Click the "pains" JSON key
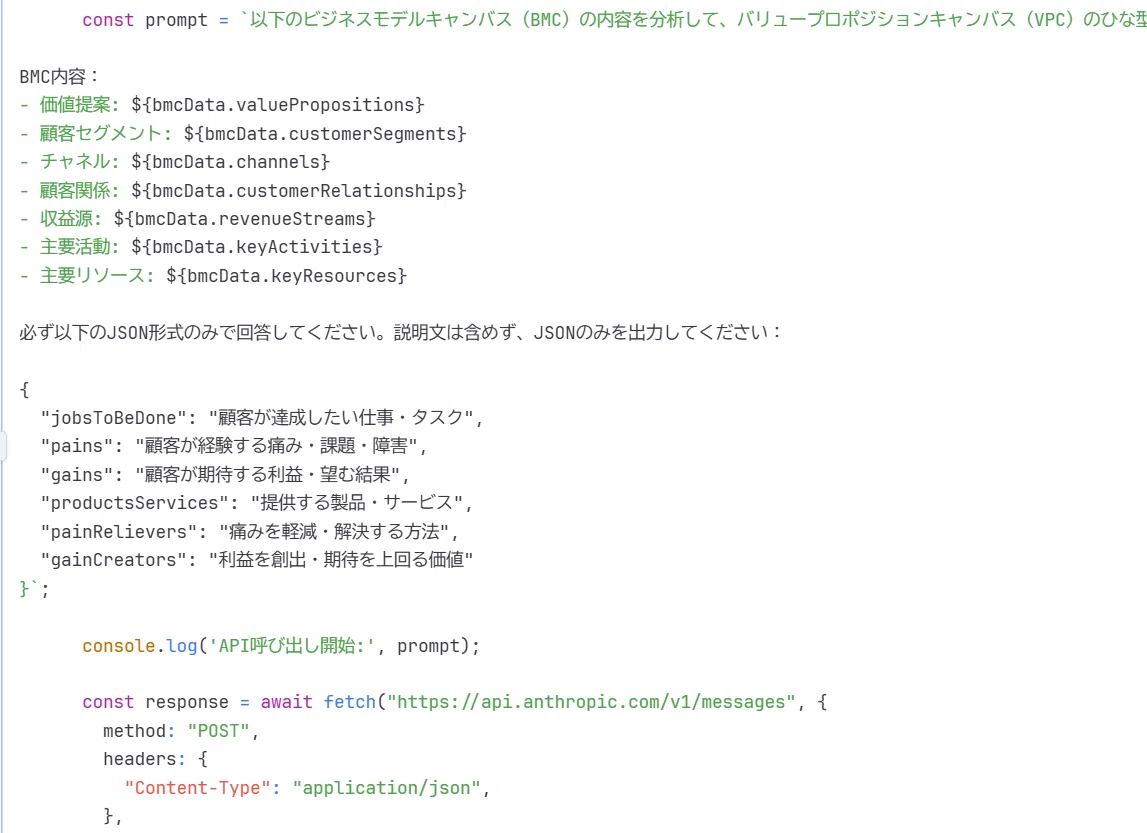Image resolution: width=1147 pixels, height=833 pixels. click(77, 446)
